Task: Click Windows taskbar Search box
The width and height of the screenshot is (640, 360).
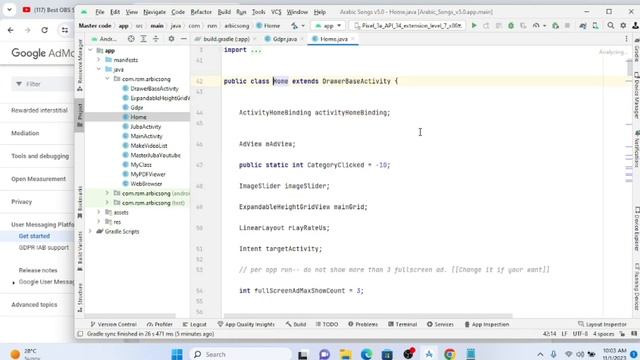Action: (241, 354)
